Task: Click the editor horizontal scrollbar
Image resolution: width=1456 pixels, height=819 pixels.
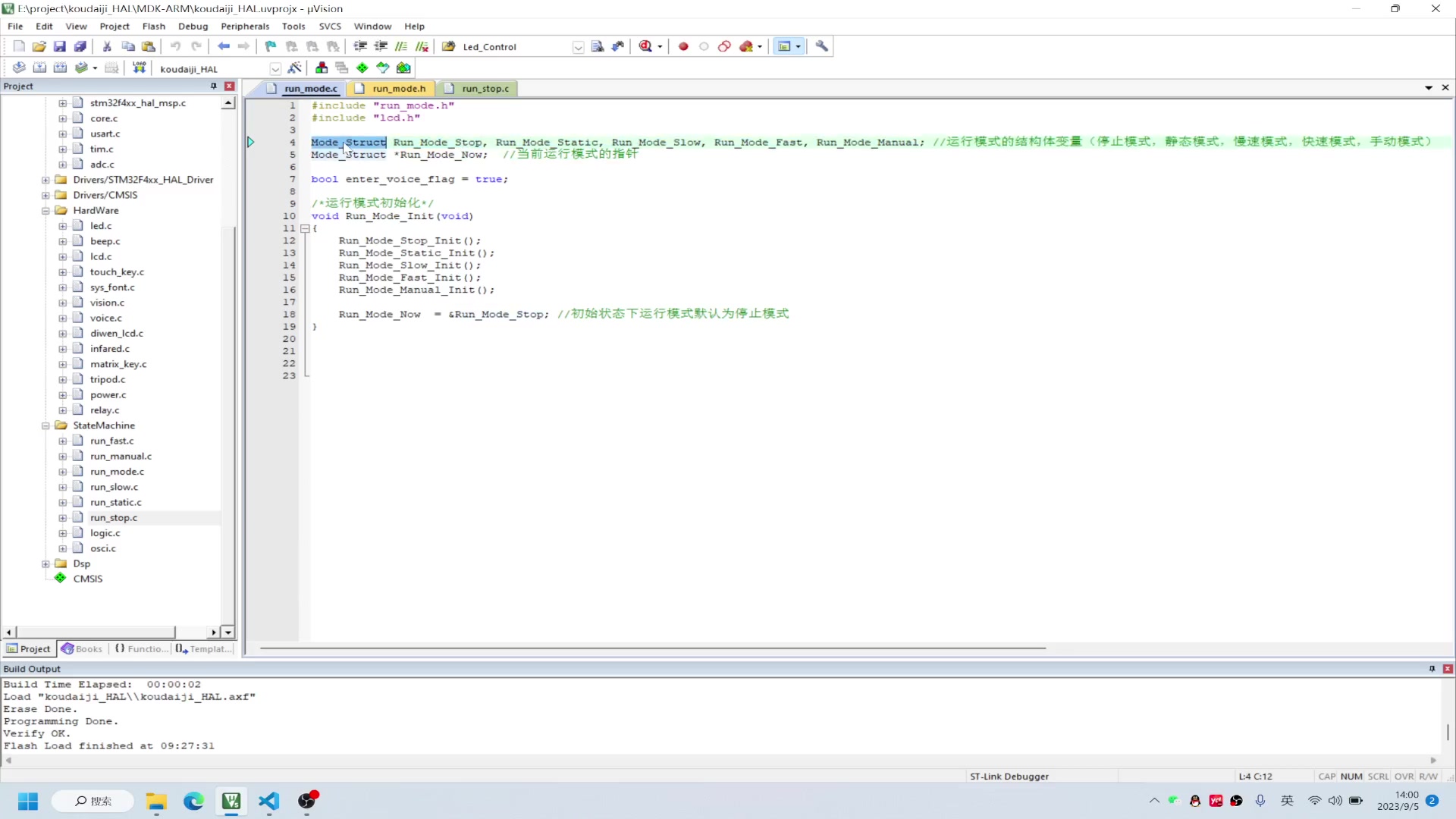Action: point(652,648)
